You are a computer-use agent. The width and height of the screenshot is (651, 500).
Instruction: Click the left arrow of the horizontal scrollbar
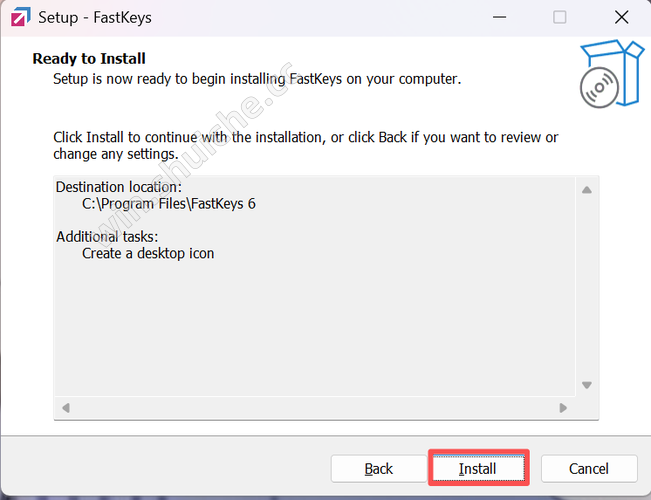66,408
